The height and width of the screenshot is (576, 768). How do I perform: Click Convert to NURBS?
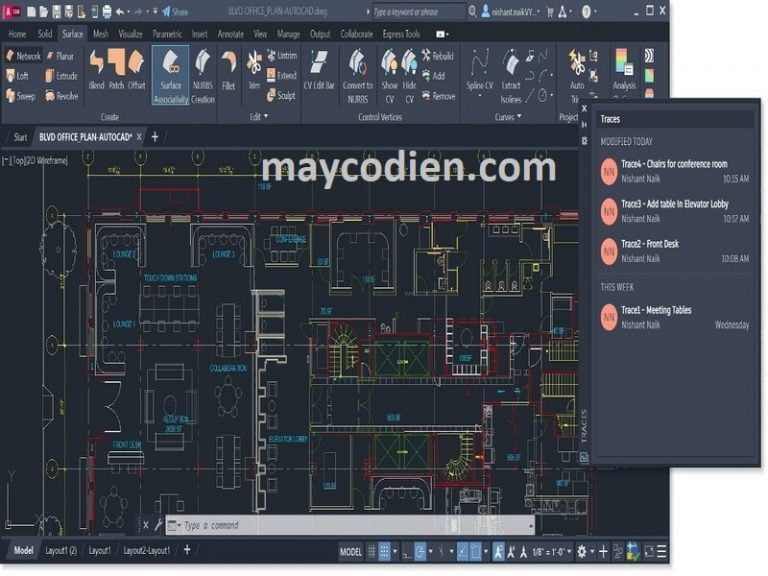pos(358,76)
